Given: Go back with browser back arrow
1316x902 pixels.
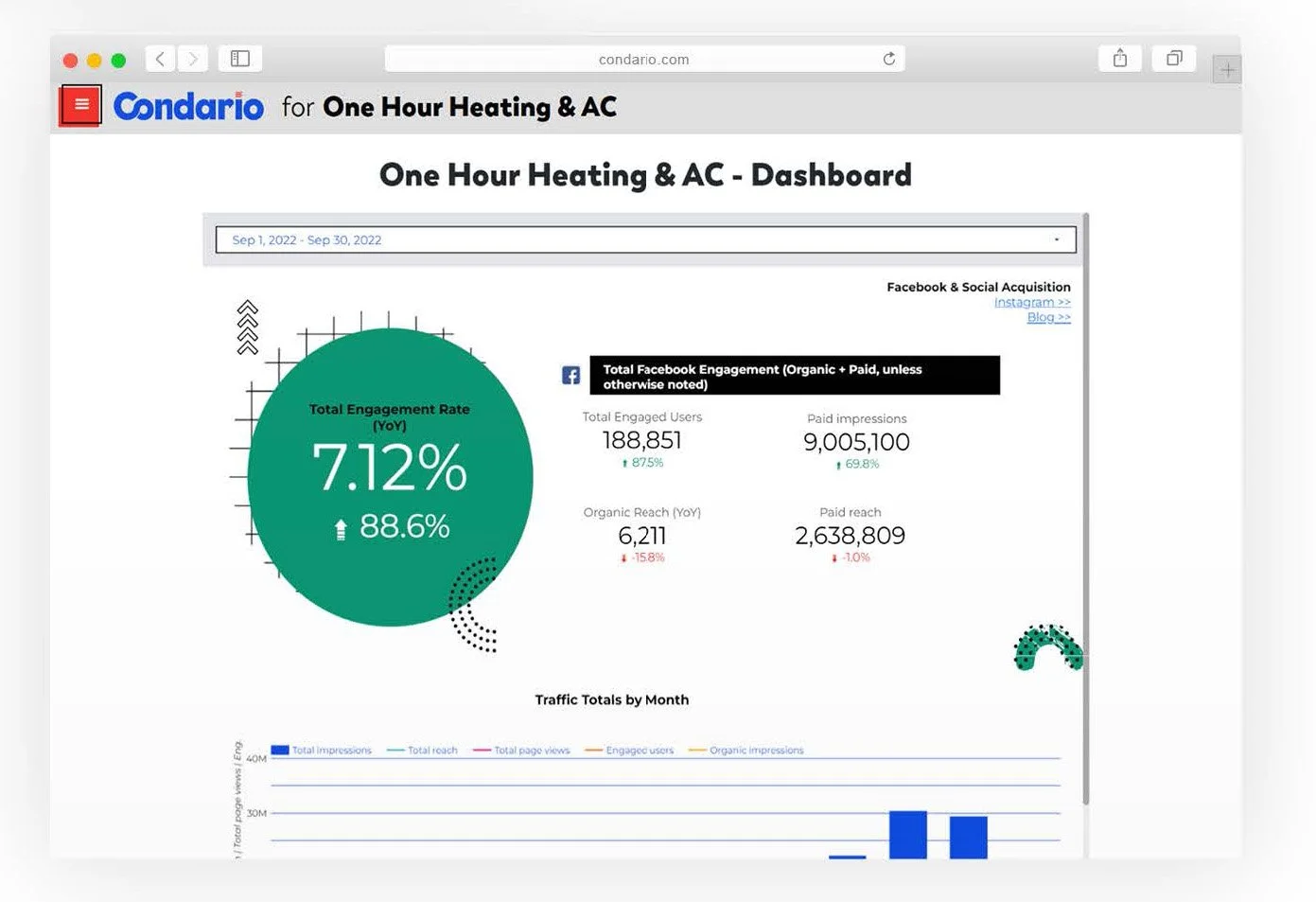Looking at the screenshot, I should [160, 59].
